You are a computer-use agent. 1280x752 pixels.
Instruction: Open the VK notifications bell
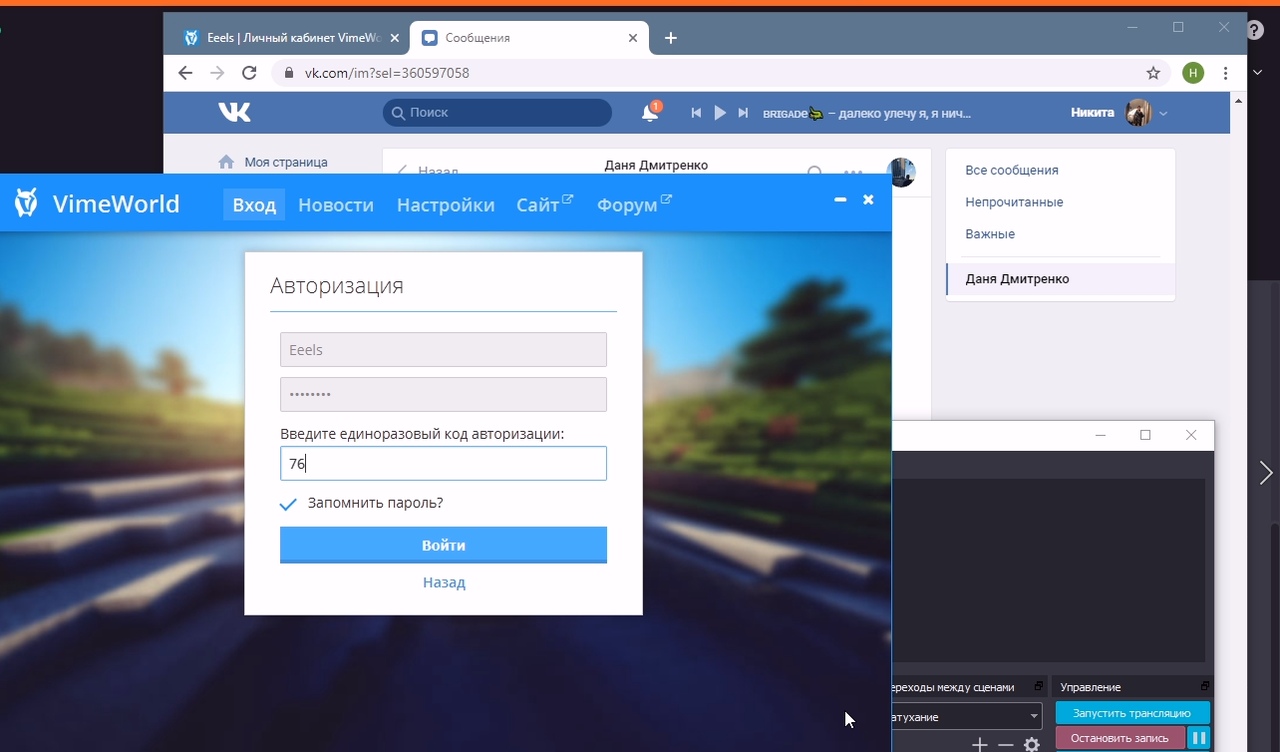point(650,113)
